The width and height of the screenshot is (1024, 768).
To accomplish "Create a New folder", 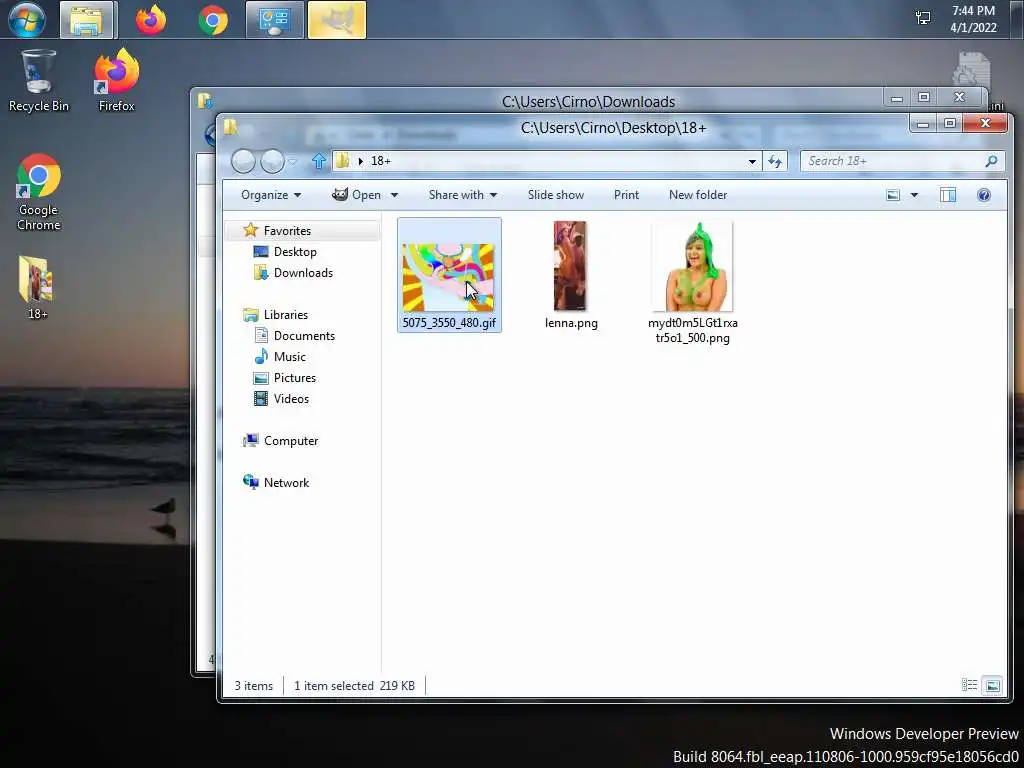I will [697, 195].
